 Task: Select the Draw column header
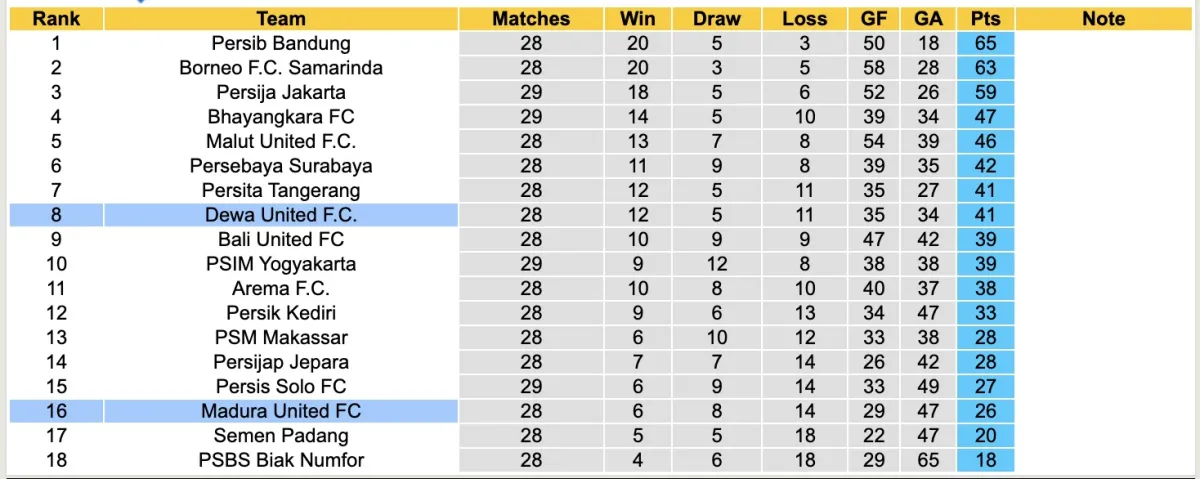[717, 19]
